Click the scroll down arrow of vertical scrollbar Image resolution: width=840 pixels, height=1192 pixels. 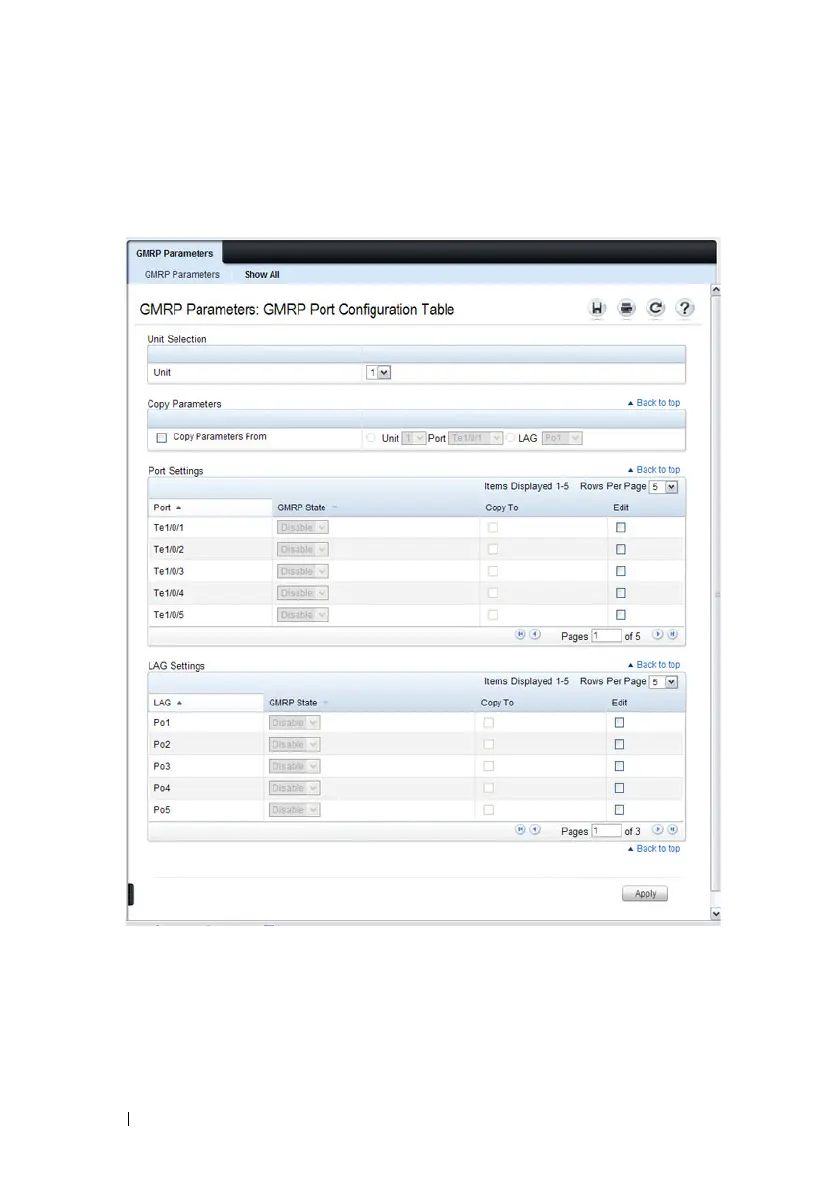tap(715, 913)
